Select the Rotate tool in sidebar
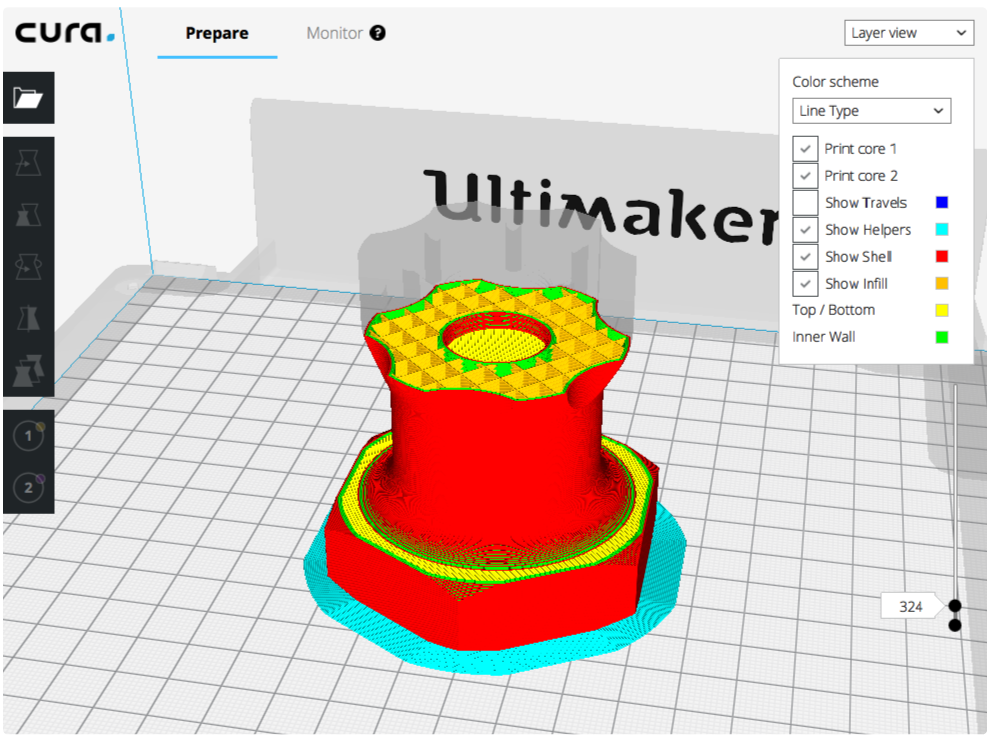This screenshot has height=740, width=990. pyautogui.click(x=28, y=266)
